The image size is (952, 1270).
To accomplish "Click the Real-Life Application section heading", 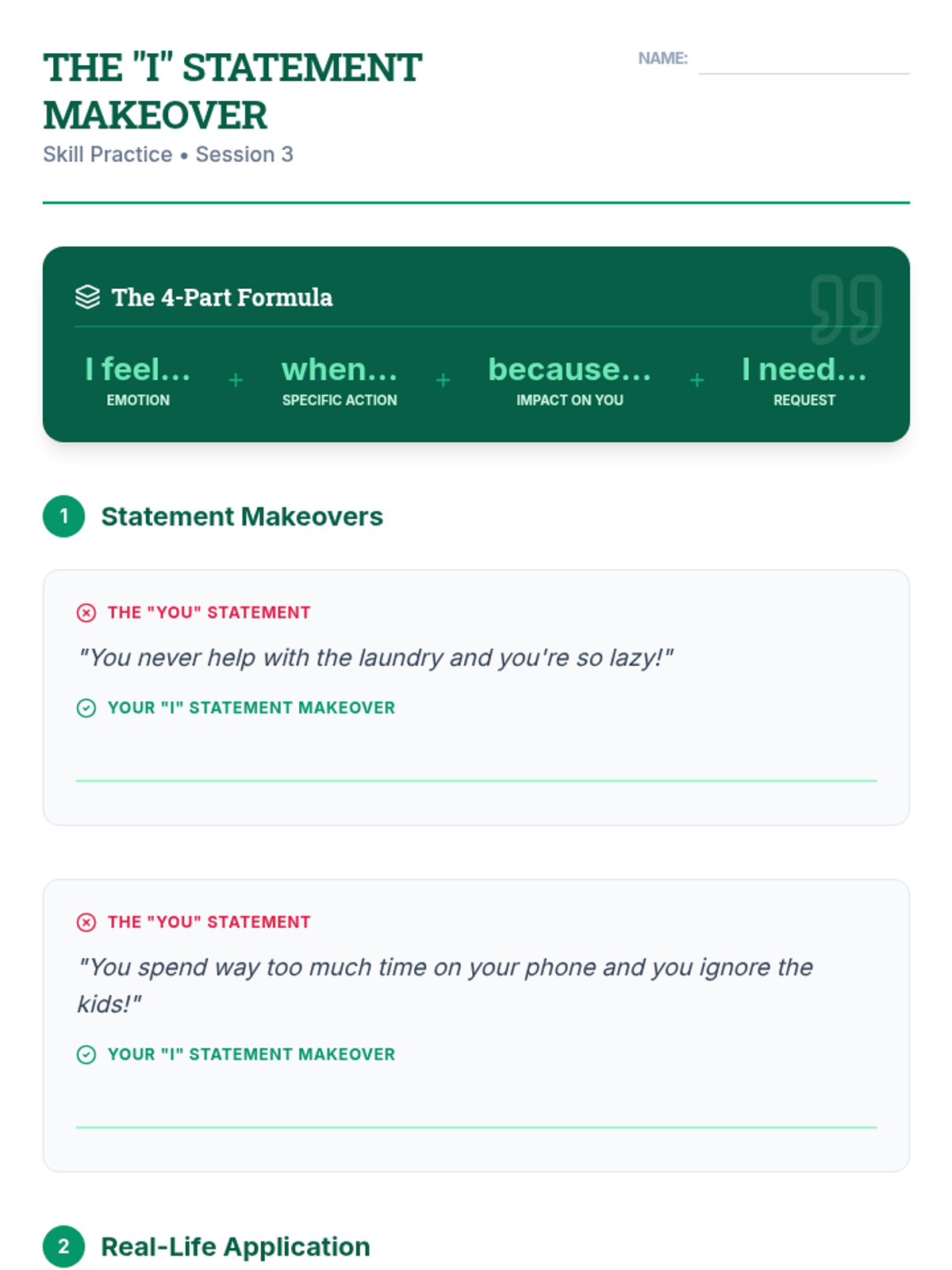I will coord(236,1247).
